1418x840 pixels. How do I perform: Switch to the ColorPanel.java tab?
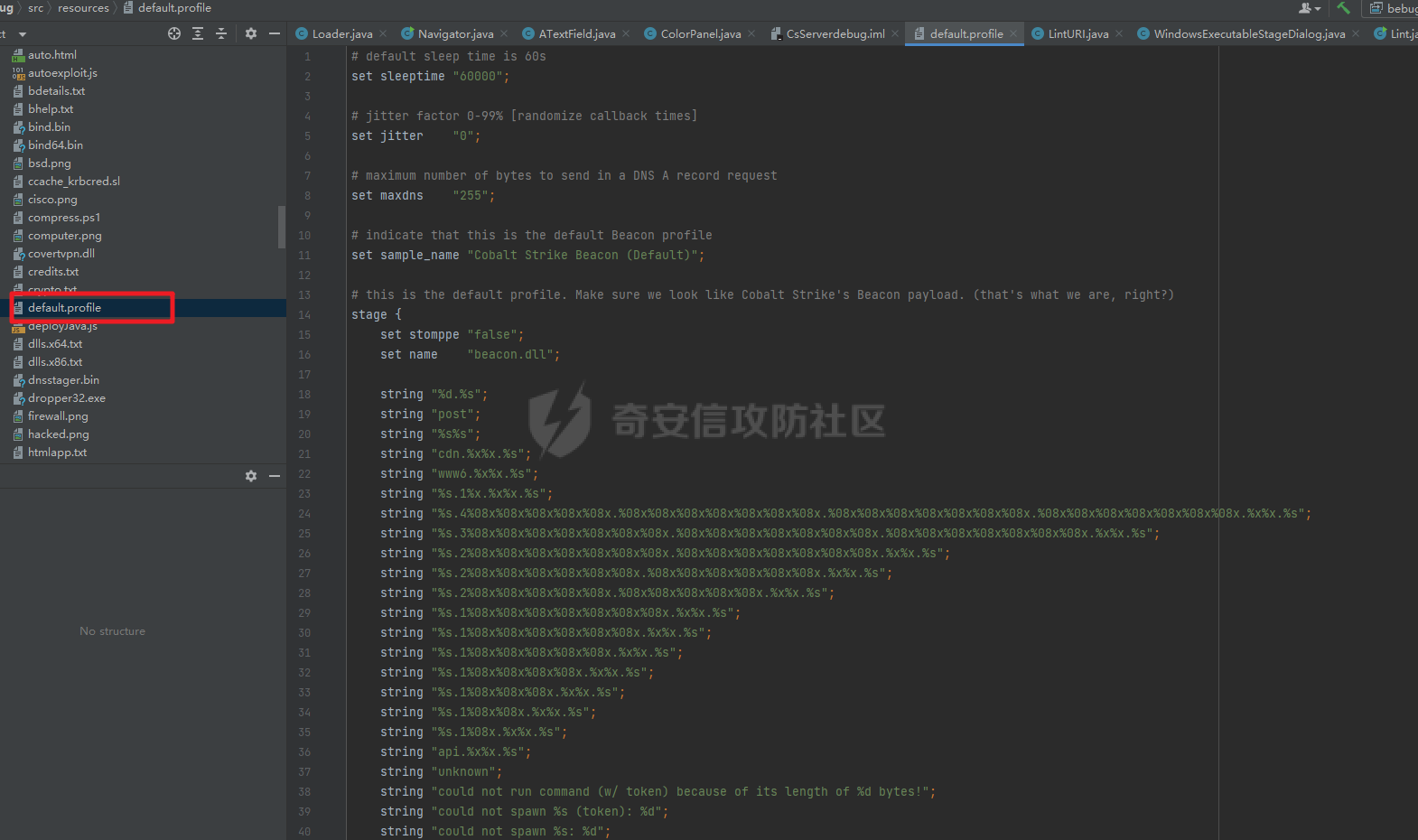pyautogui.click(x=701, y=34)
